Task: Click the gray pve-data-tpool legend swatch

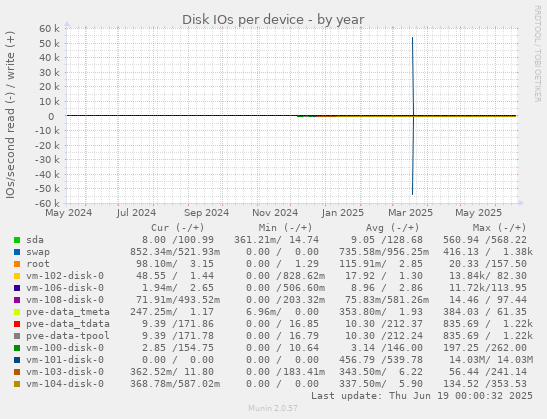Action: (17, 336)
